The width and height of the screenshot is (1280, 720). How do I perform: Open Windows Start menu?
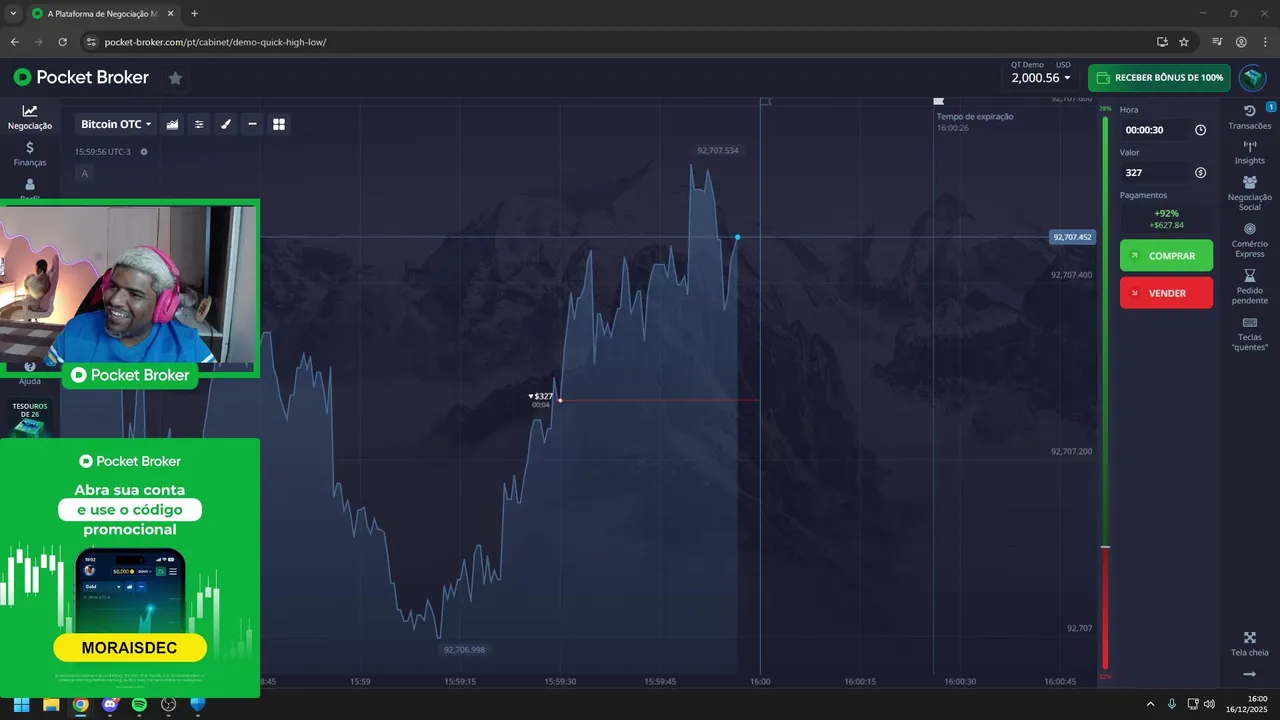[x=21, y=704]
